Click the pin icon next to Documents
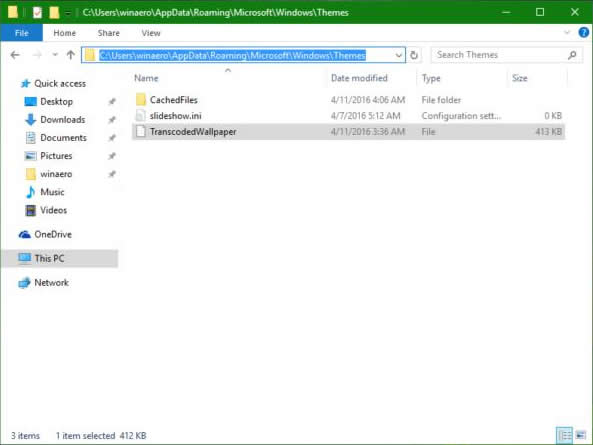Viewport: 593px width, 445px height. tap(112, 138)
